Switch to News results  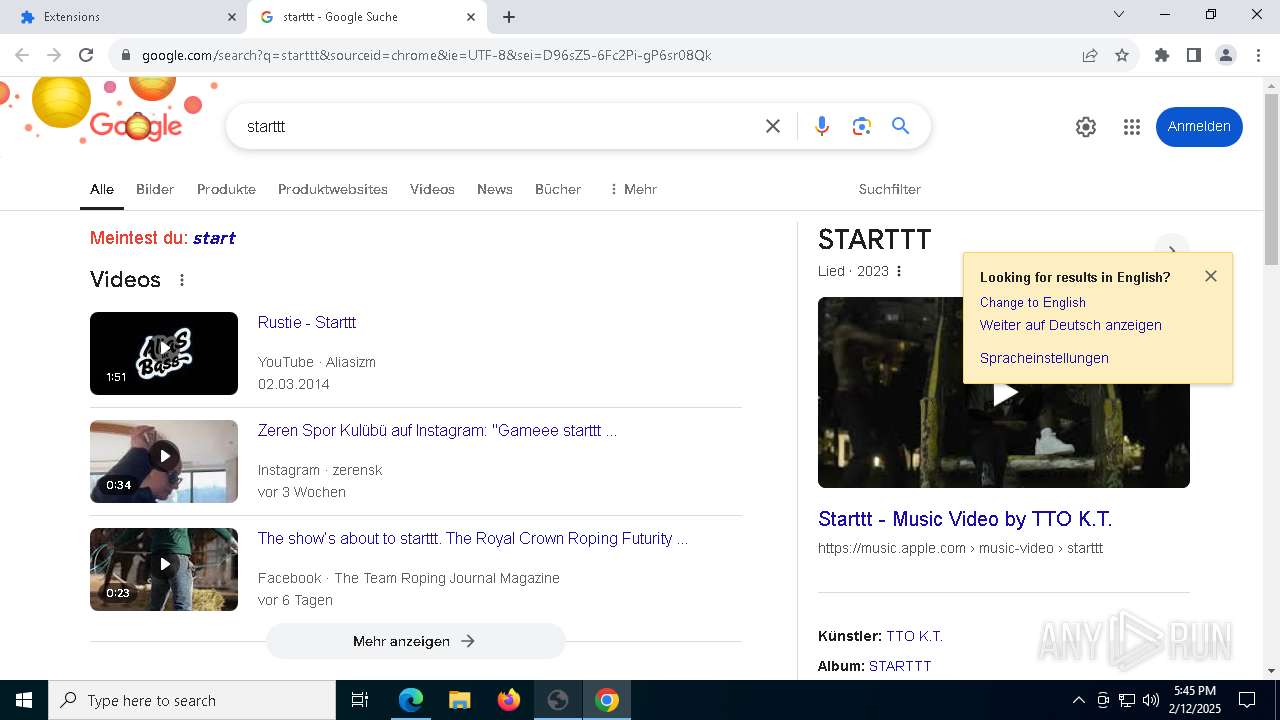[x=495, y=189]
